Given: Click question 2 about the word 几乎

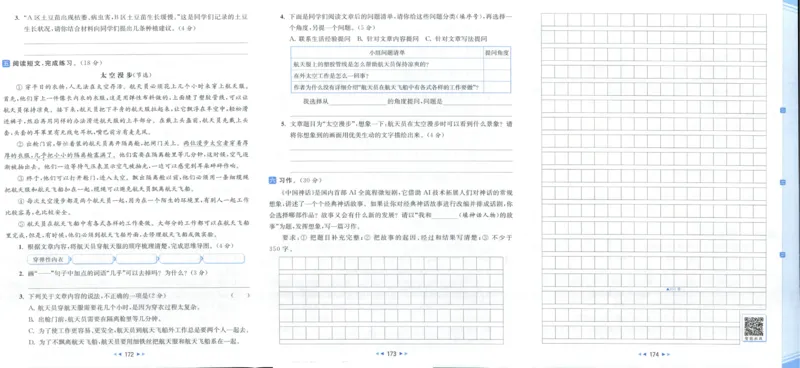Looking at the screenshot, I should click(113, 273).
